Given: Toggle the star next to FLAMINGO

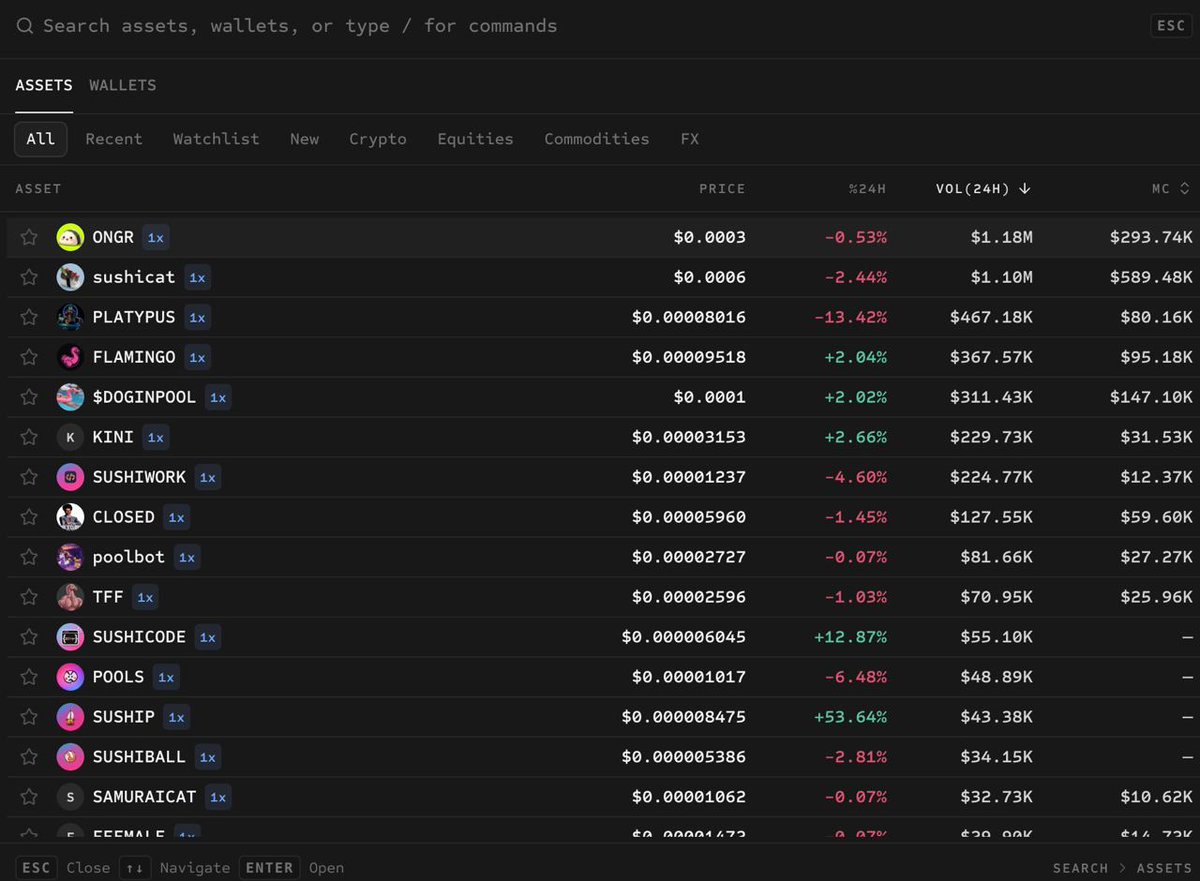Looking at the screenshot, I should tap(29, 357).
